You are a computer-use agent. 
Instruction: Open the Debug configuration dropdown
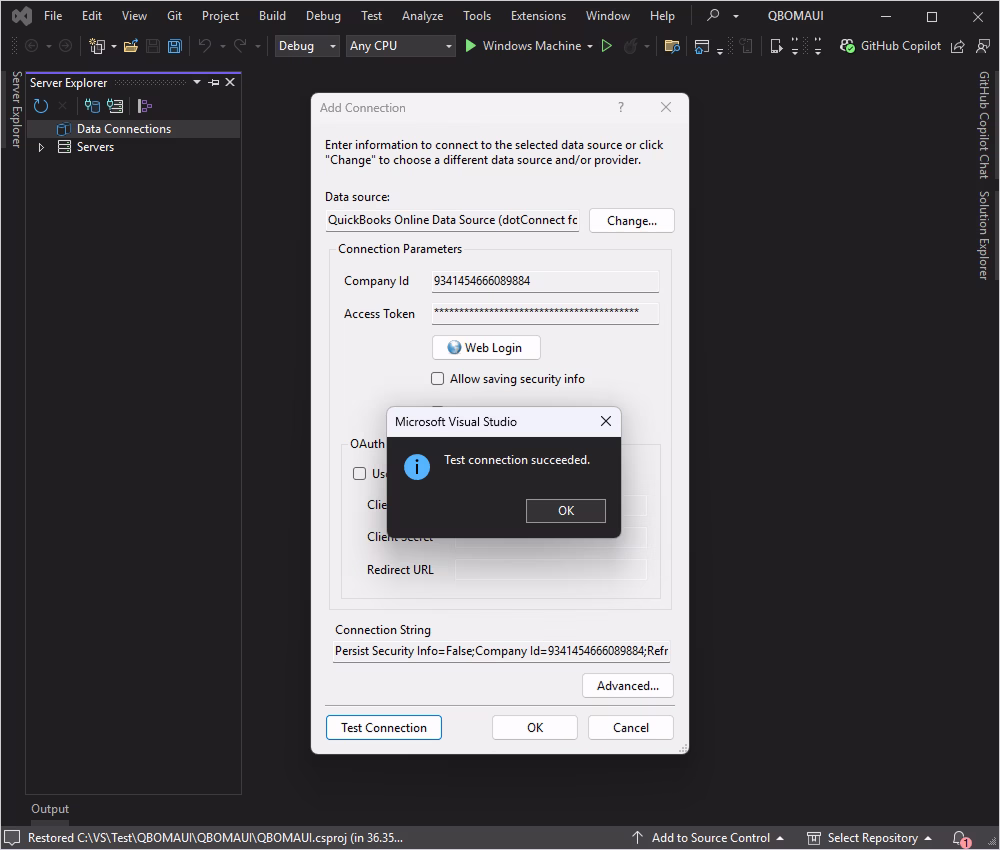(x=307, y=46)
